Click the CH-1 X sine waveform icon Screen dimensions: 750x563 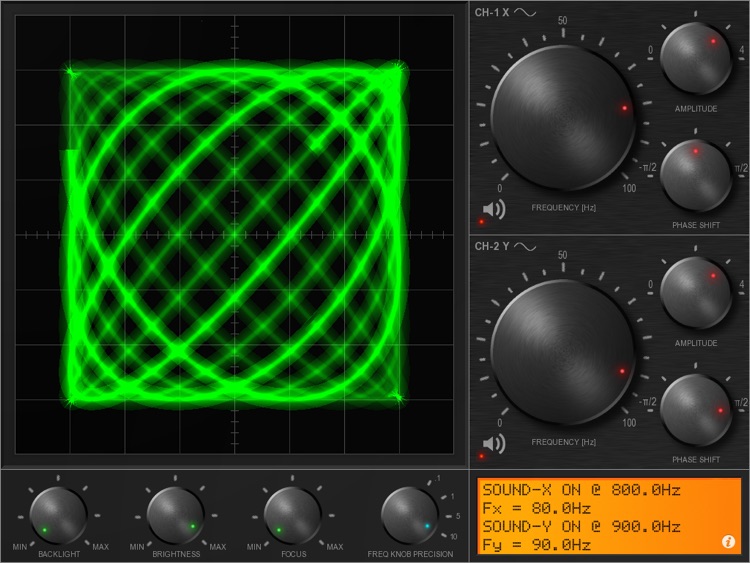tap(525, 13)
